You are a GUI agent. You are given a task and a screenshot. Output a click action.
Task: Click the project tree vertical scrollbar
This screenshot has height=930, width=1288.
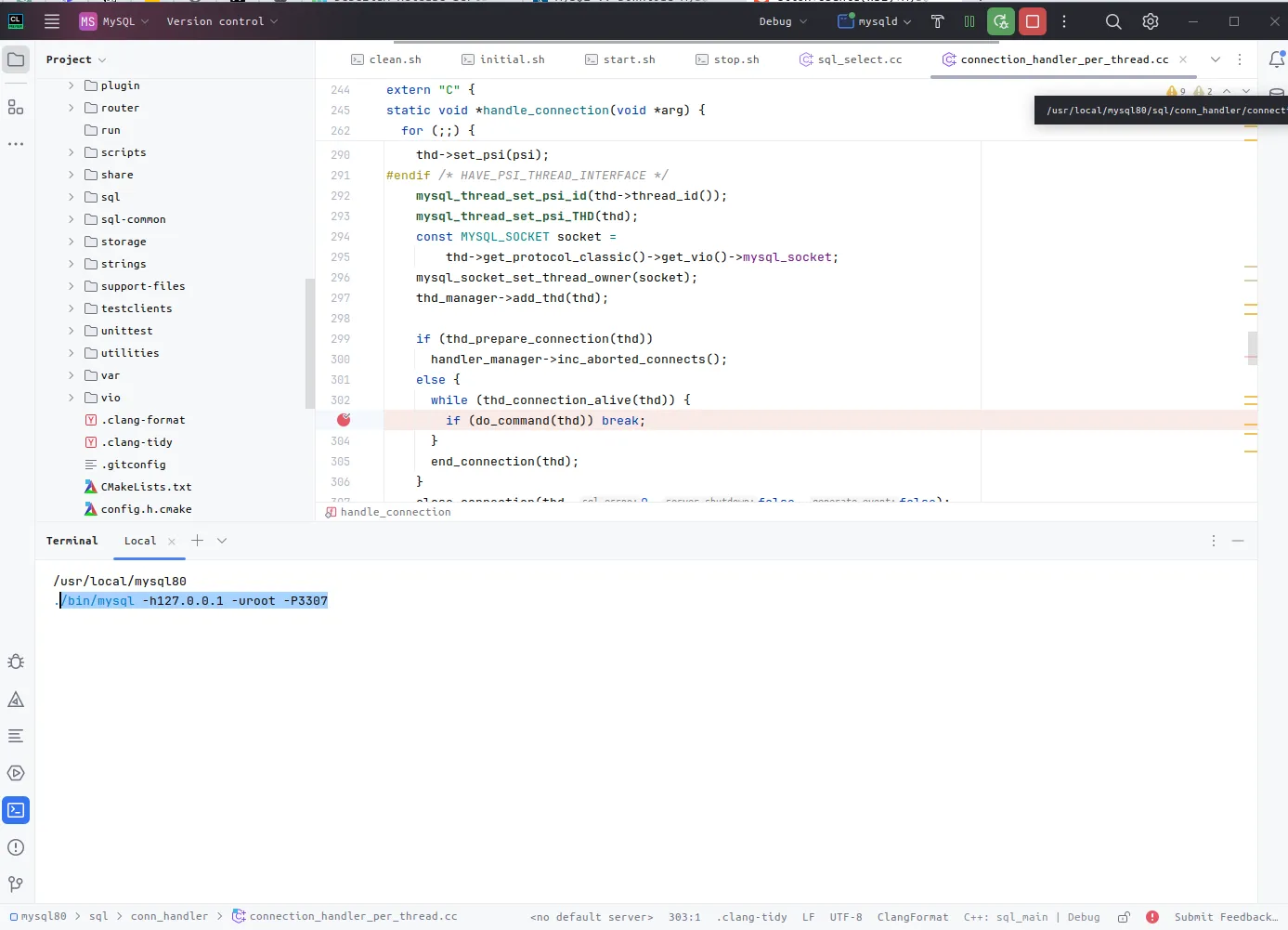coord(310,343)
